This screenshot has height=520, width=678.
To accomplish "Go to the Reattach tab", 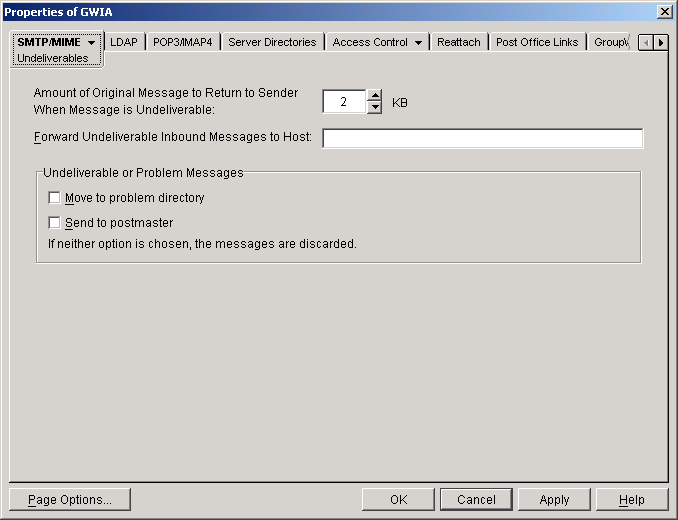I will (458, 42).
